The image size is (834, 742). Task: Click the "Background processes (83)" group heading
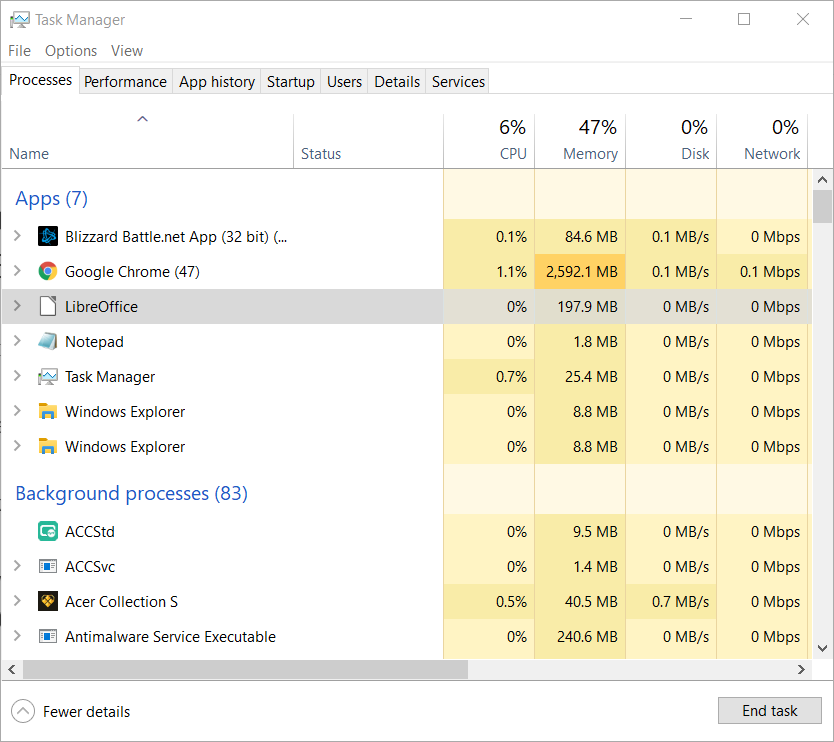click(131, 494)
